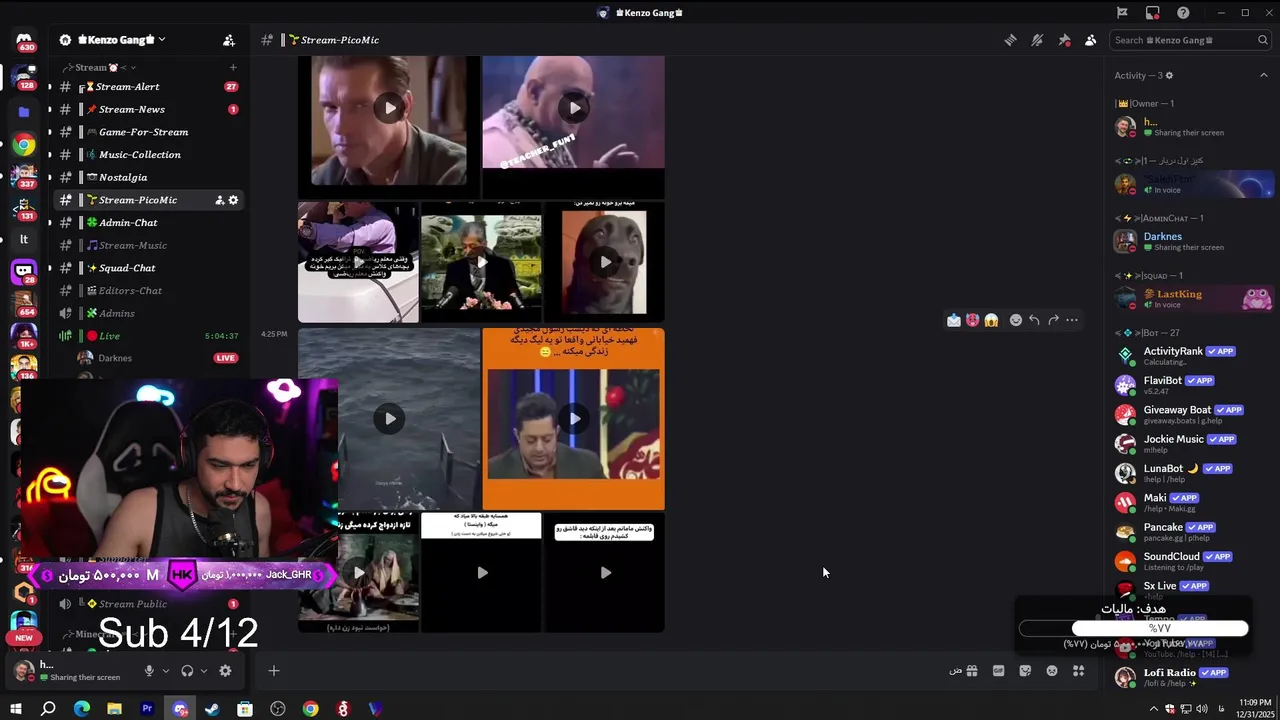Open the Threads icon in channel header
Image resolution: width=1280 pixels, height=720 pixels.
click(x=1010, y=40)
